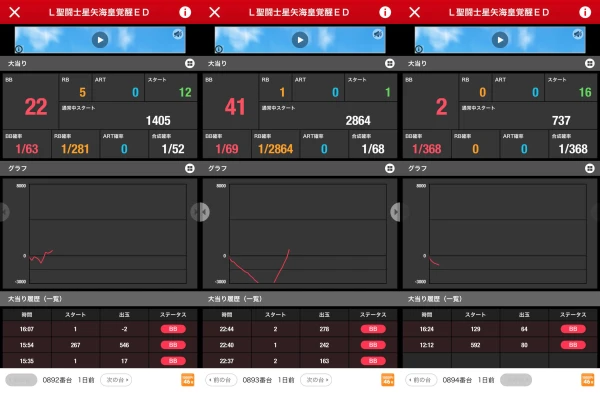Toggle sound on third panel's video banner
The width and height of the screenshot is (600, 393).
[x=578, y=34]
